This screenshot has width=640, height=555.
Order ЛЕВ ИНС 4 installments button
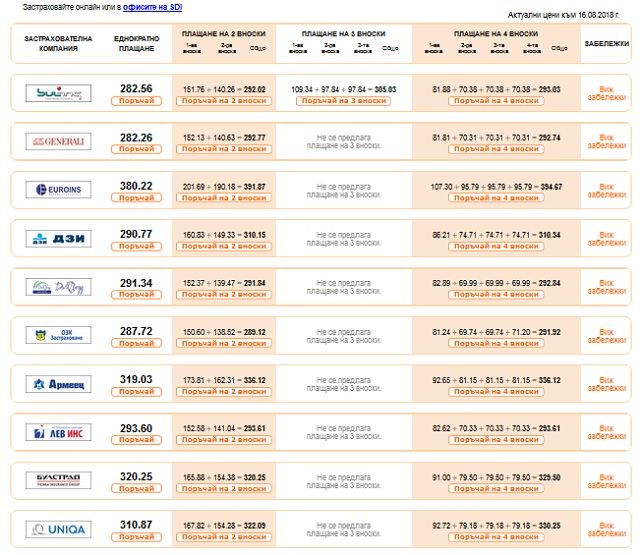point(496,440)
